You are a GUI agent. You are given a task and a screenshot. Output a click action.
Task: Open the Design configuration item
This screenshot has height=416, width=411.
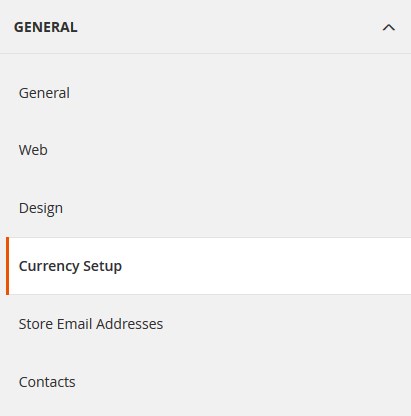(x=41, y=209)
